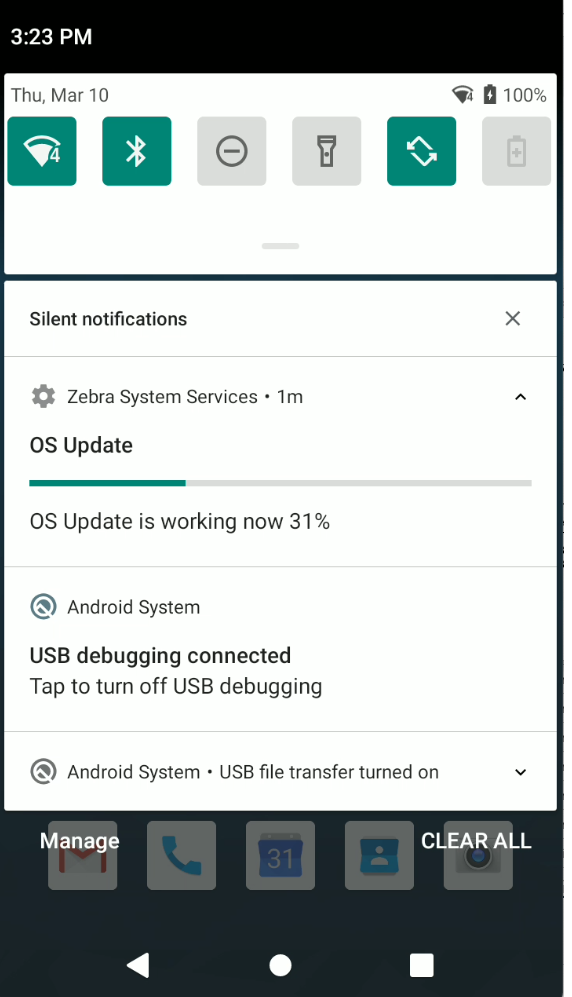Enable Do Not Disturb tile
Screen dimensions: 572x997
tap(231, 151)
